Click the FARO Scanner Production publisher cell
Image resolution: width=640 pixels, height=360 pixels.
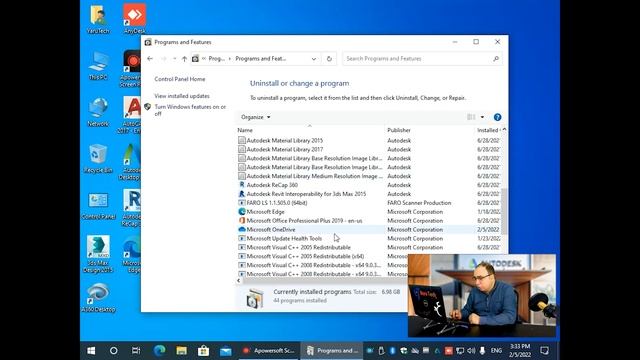pos(419,203)
